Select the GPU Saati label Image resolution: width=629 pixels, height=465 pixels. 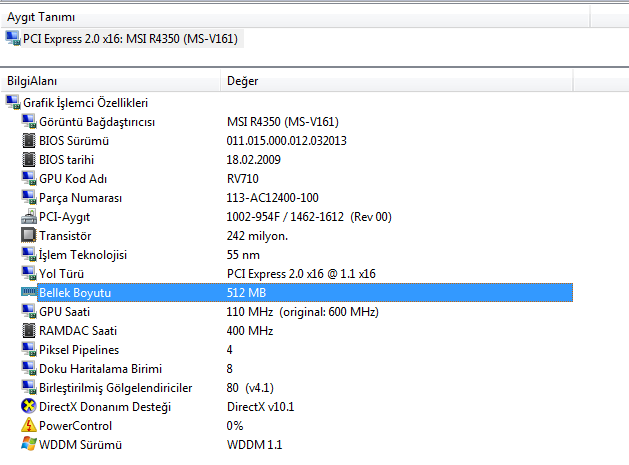[x=64, y=312]
